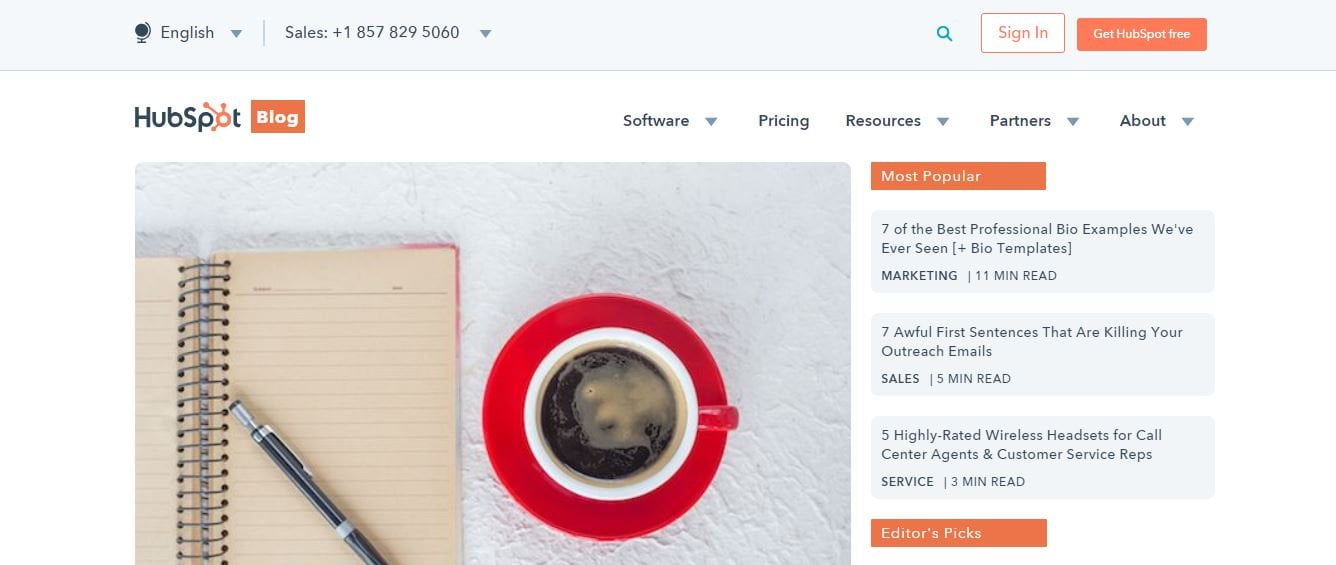Expand the Sales phone number dropdown arrow
The height and width of the screenshot is (565, 1336).
click(x=485, y=34)
